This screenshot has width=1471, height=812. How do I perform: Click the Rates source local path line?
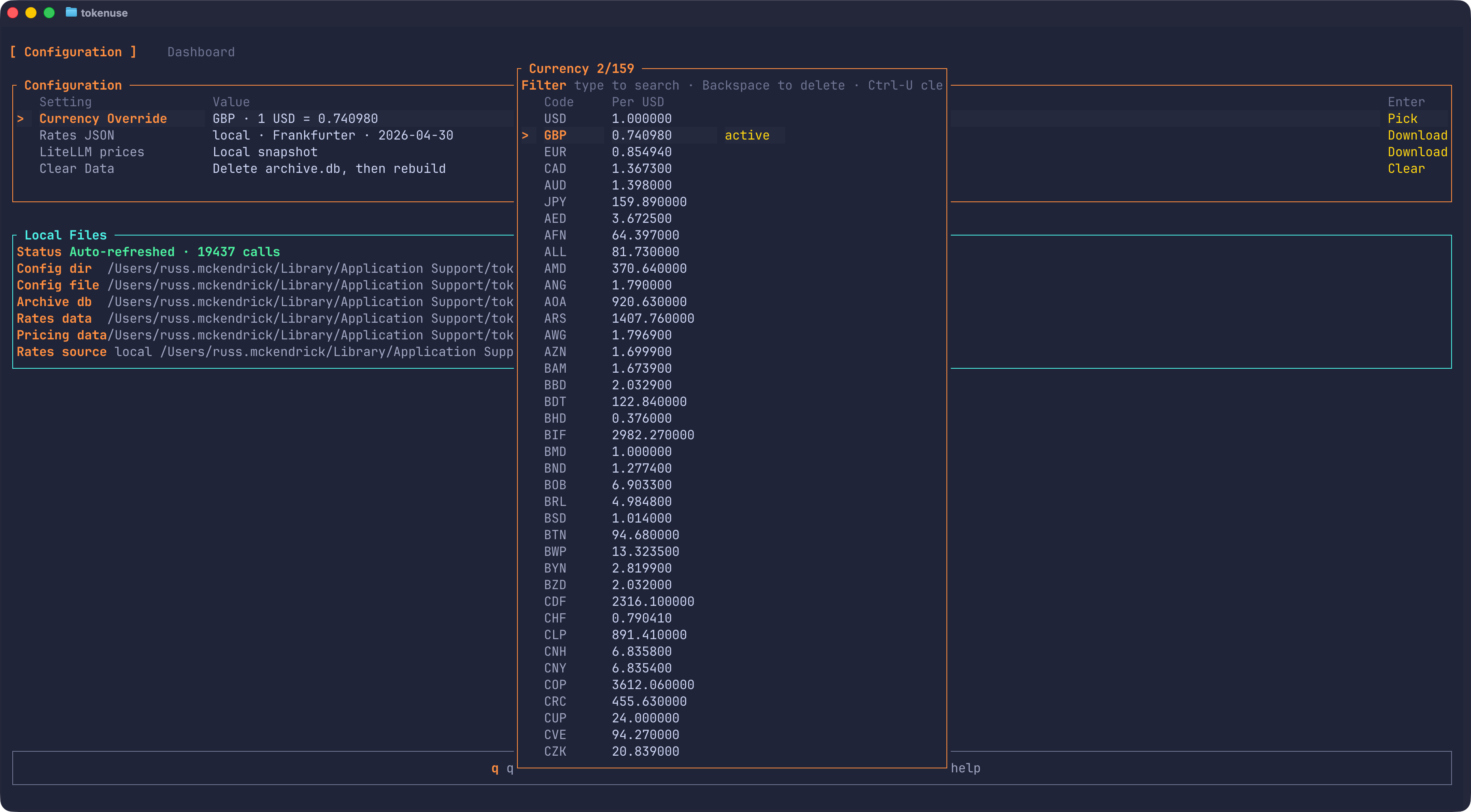pos(265,352)
